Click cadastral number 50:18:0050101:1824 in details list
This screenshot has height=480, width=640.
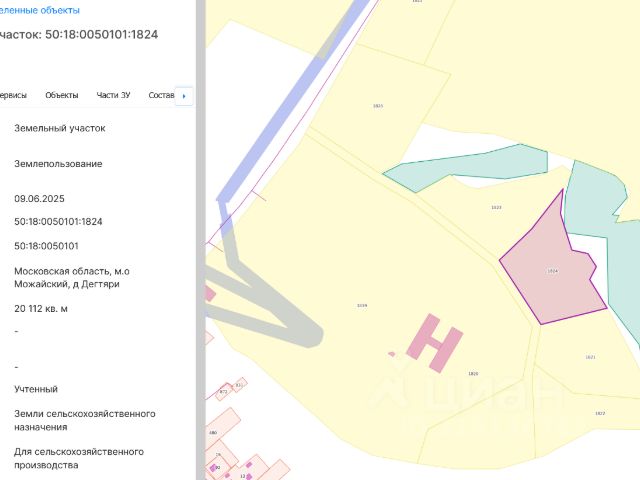coord(58,222)
